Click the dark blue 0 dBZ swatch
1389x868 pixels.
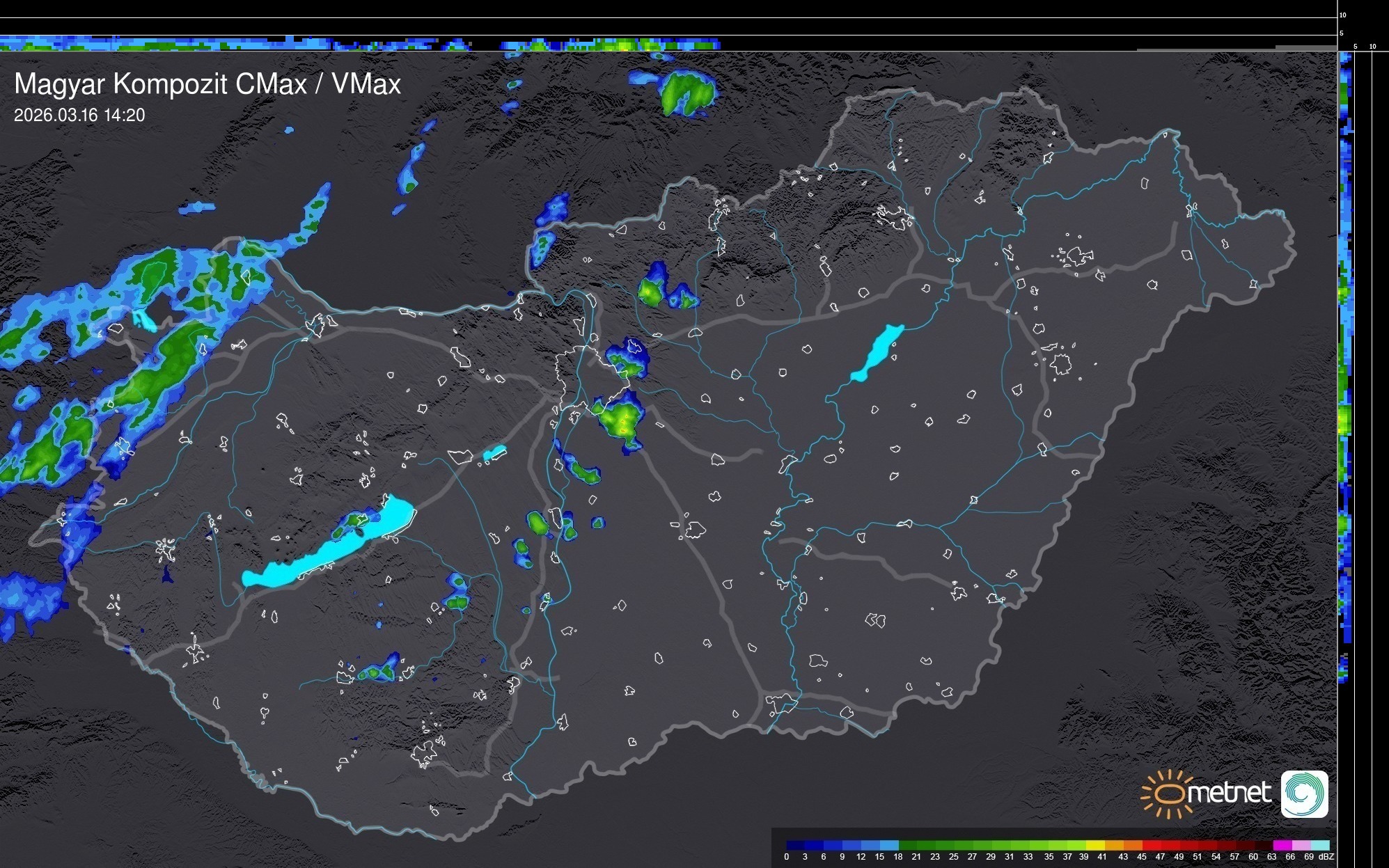coord(796,845)
